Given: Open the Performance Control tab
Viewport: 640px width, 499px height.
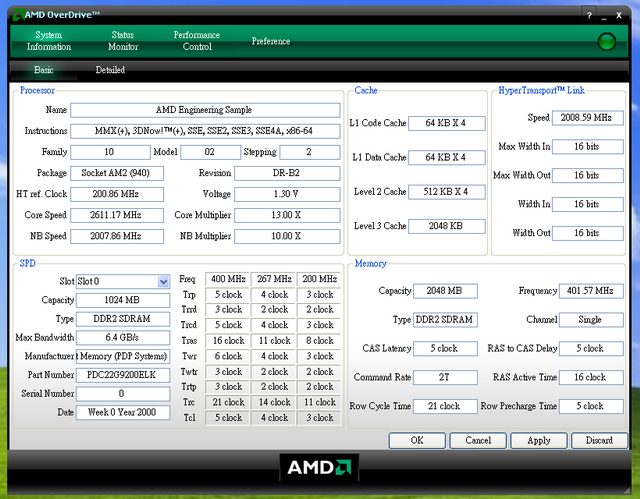Looking at the screenshot, I should click(197, 41).
